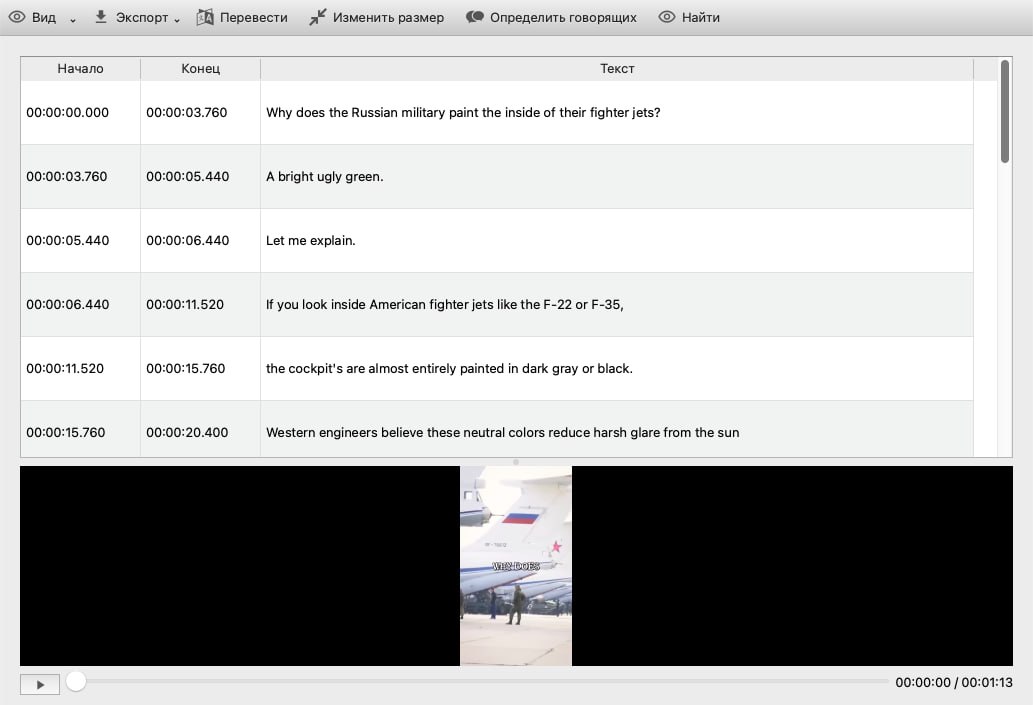Click start time 00:00:05.440
The width and height of the screenshot is (1033, 705).
[x=68, y=240]
